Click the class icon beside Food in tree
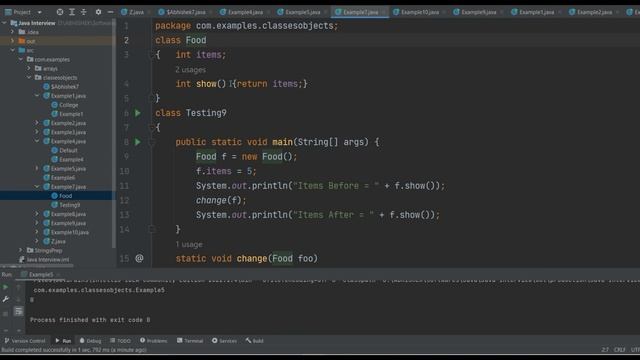The width and height of the screenshot is (640, 360). (x=54, y=196)
